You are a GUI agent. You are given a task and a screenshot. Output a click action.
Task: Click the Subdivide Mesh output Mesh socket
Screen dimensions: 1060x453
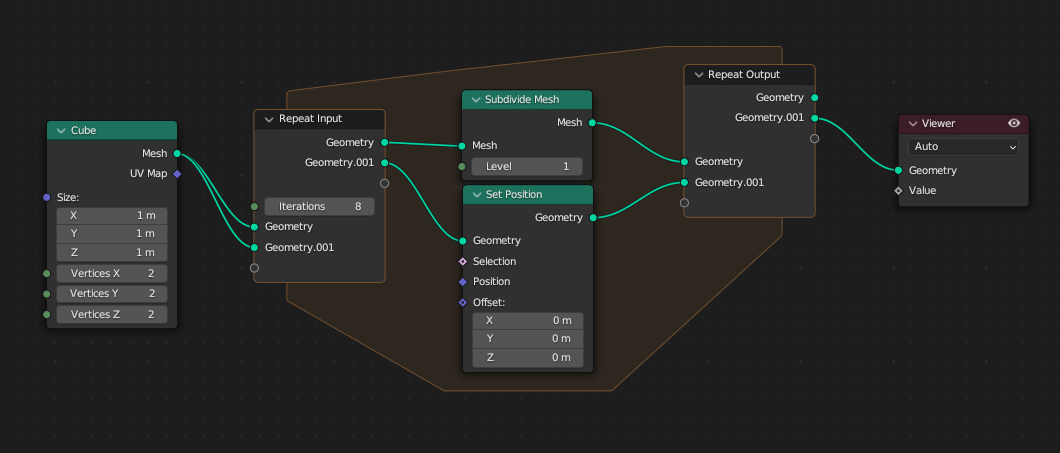[592, 123]
